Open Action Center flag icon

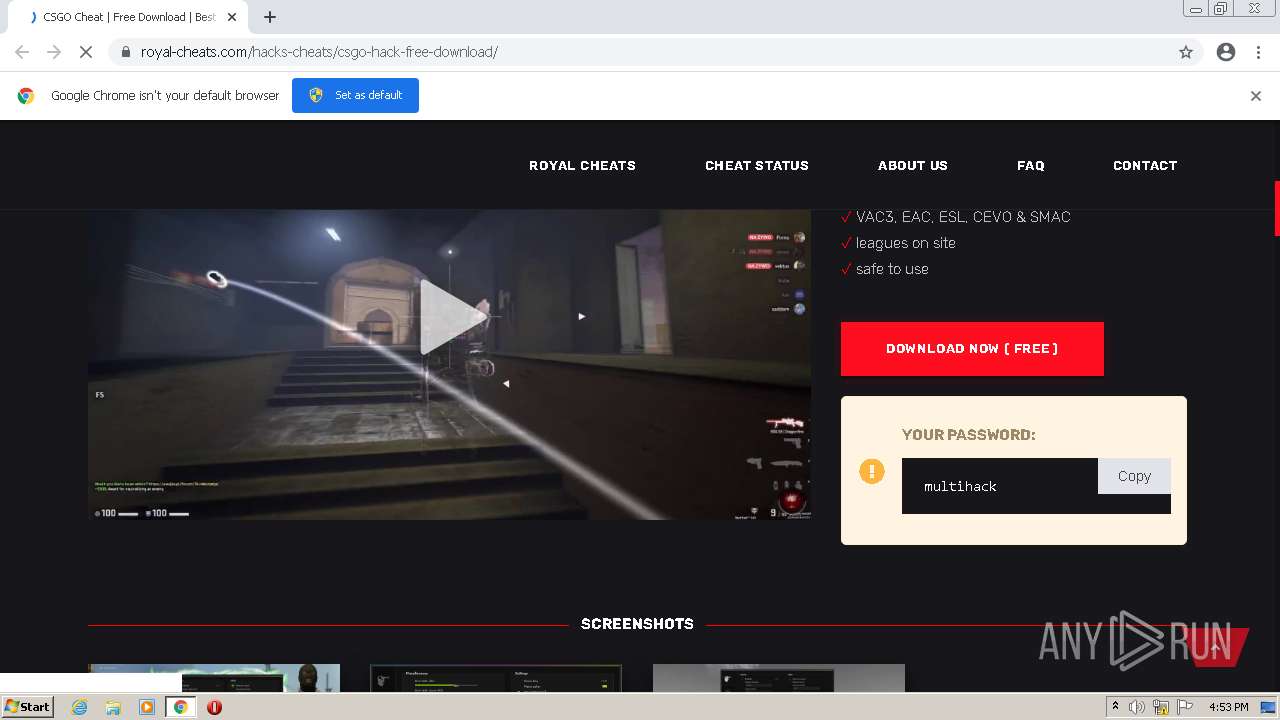pyautogui.click(x=1185, y=707)
